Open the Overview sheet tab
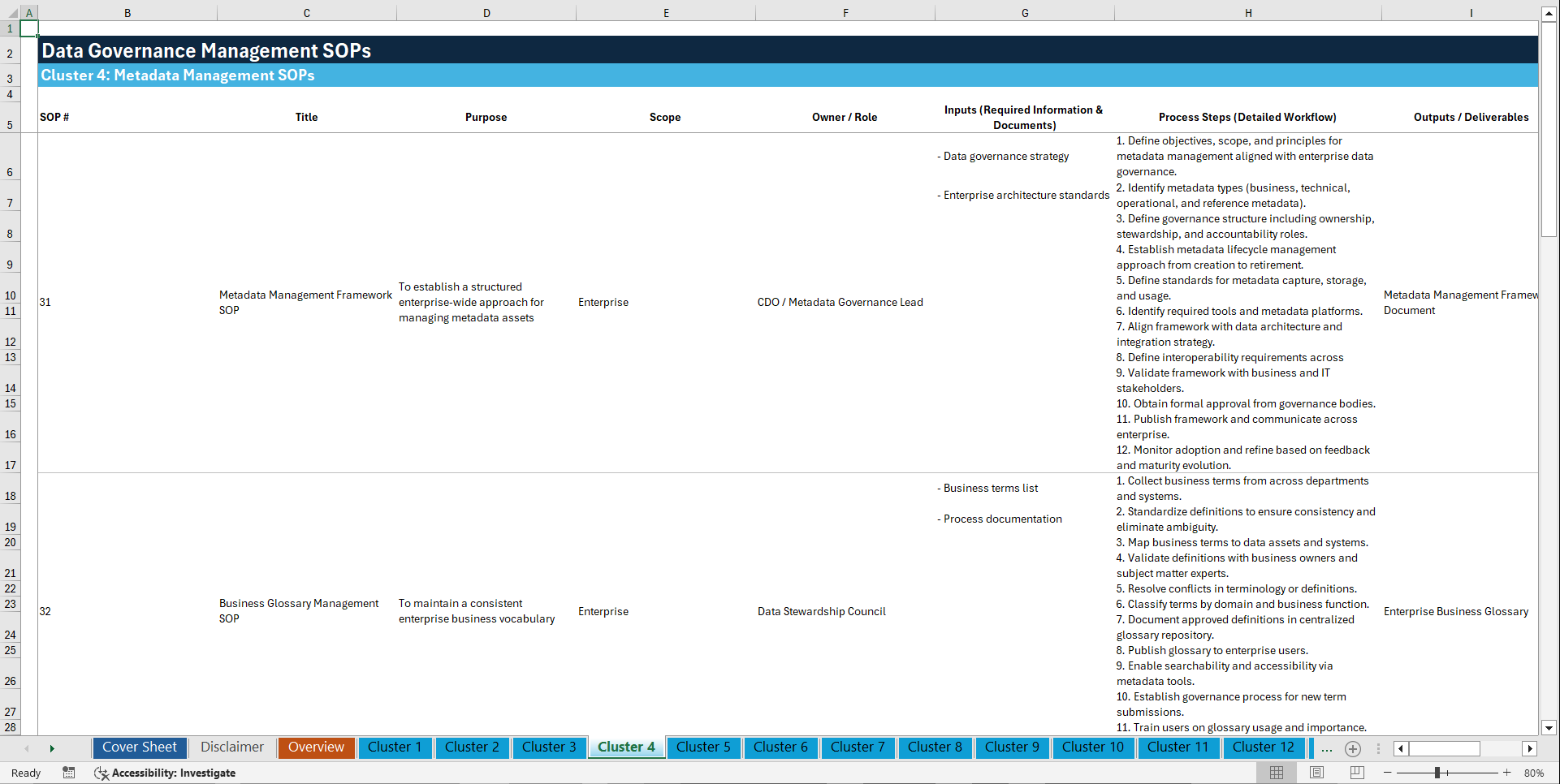Viewport: 1560px width, 784px height. [316, 747]
